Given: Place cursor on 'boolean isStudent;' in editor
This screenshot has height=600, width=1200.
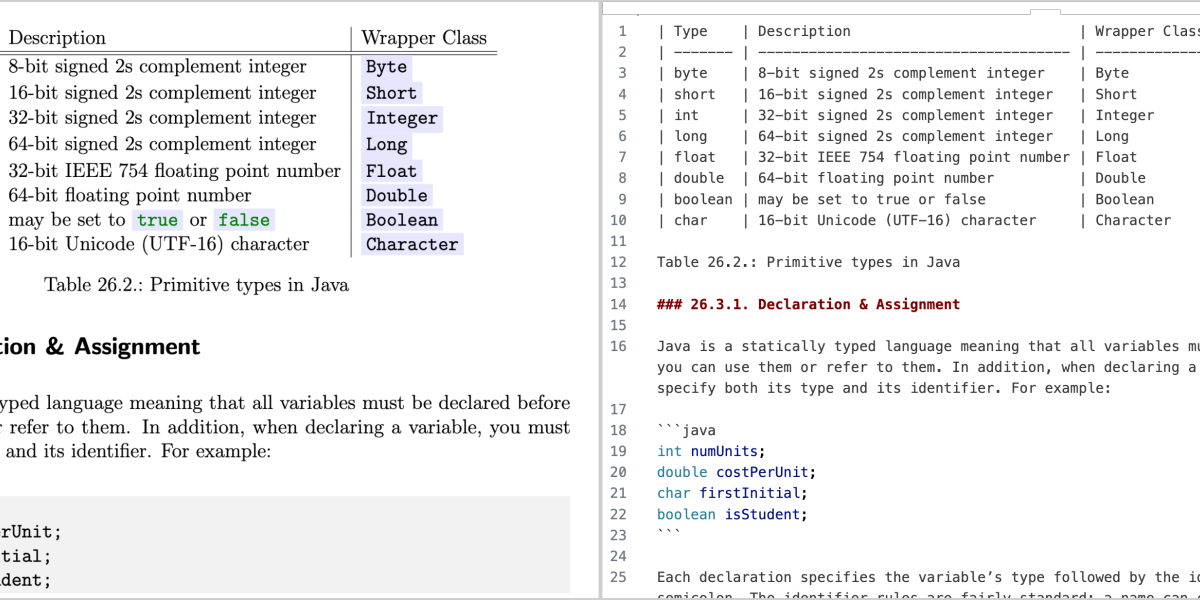Looking at the screenshot, I should click(731, 514).
